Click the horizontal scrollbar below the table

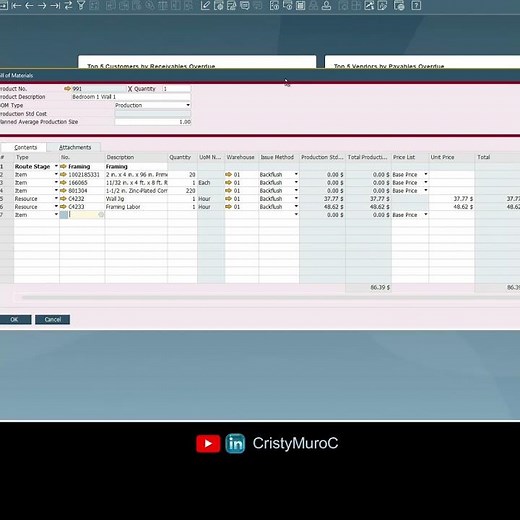pyautogui.click(x=270, y=297)
